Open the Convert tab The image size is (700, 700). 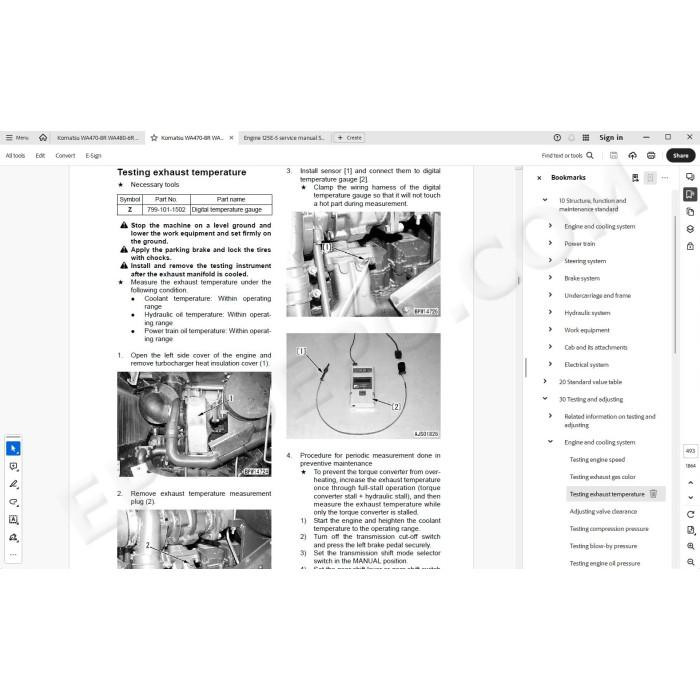pyautogui.click(x=65, y=155)
